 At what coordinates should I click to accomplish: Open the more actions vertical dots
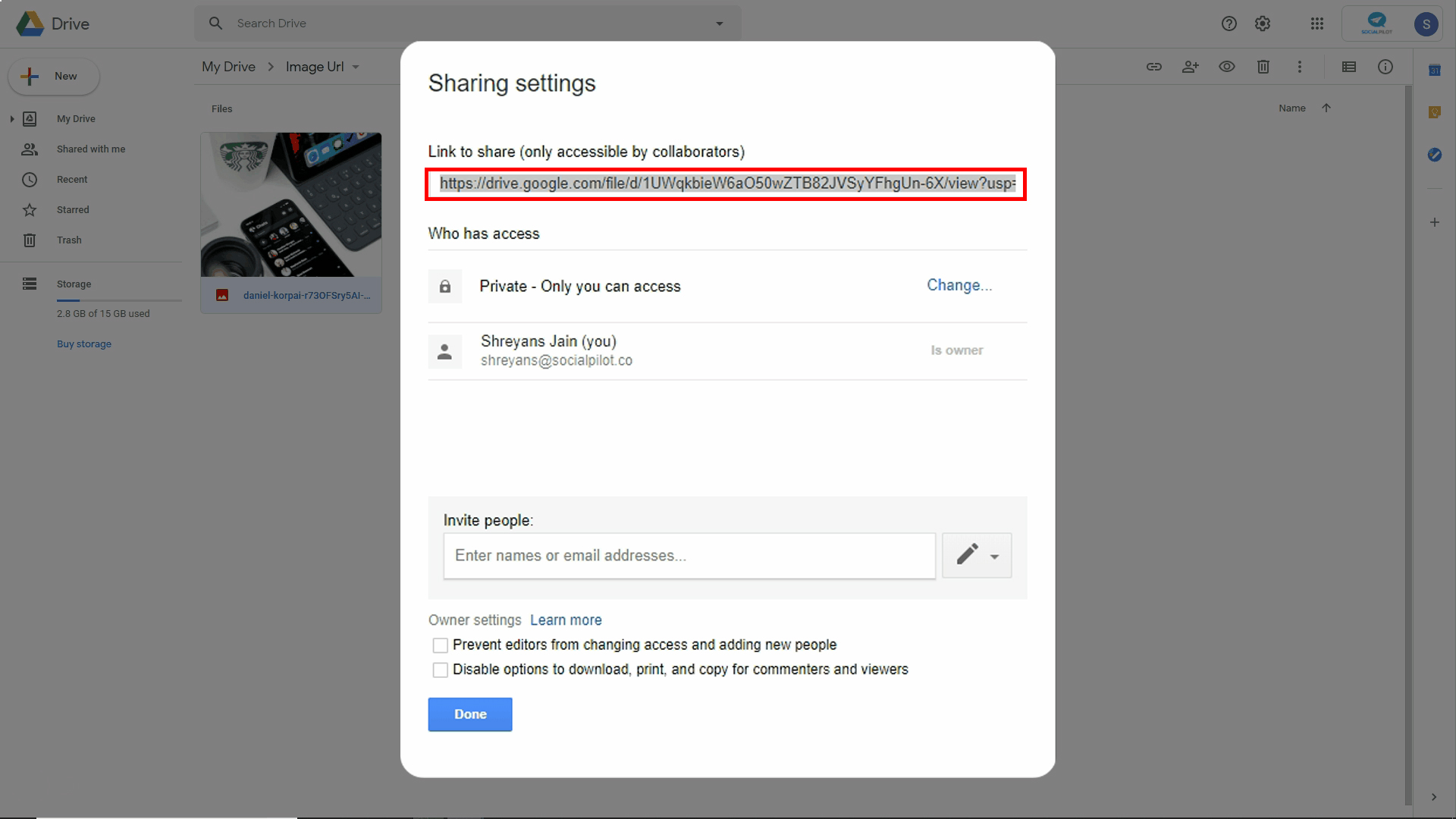tap(1299, 67)
